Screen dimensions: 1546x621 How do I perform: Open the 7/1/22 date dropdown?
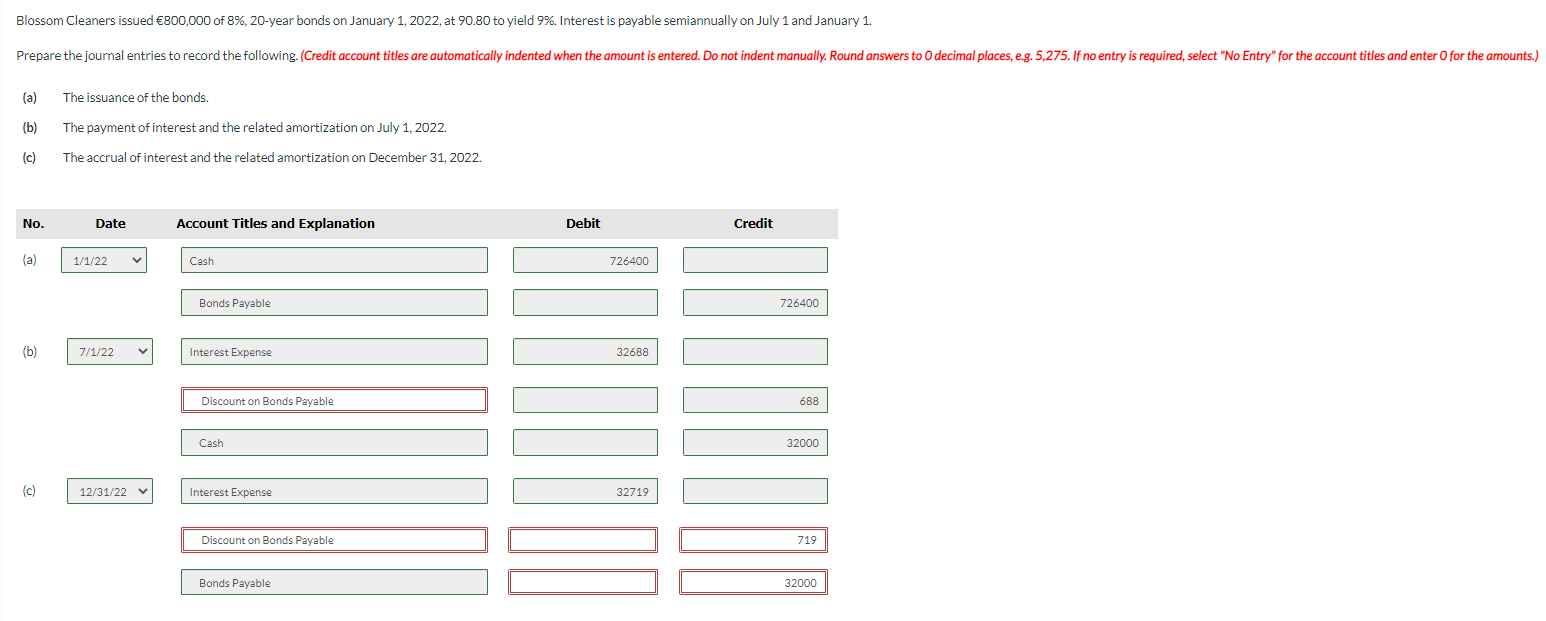(110, 352)
